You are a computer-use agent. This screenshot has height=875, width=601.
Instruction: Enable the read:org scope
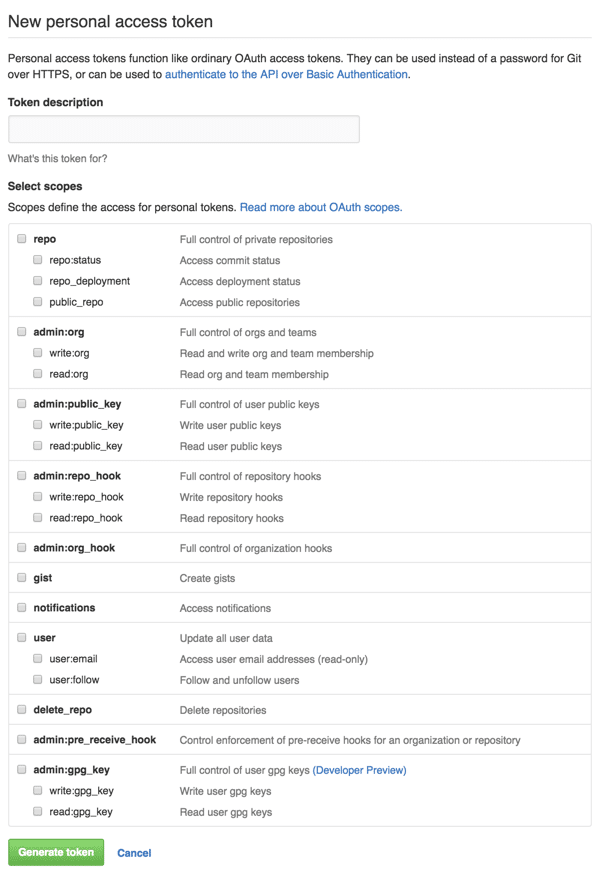37,373
